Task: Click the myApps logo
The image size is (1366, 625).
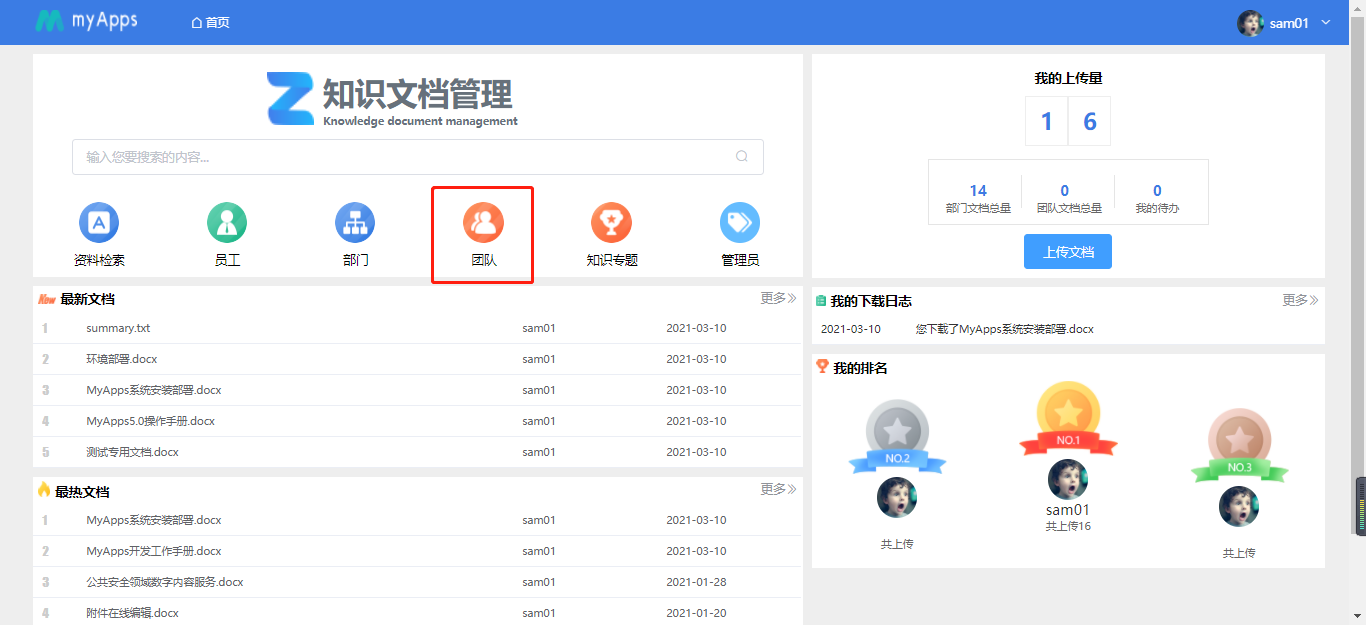Action: 87,21
